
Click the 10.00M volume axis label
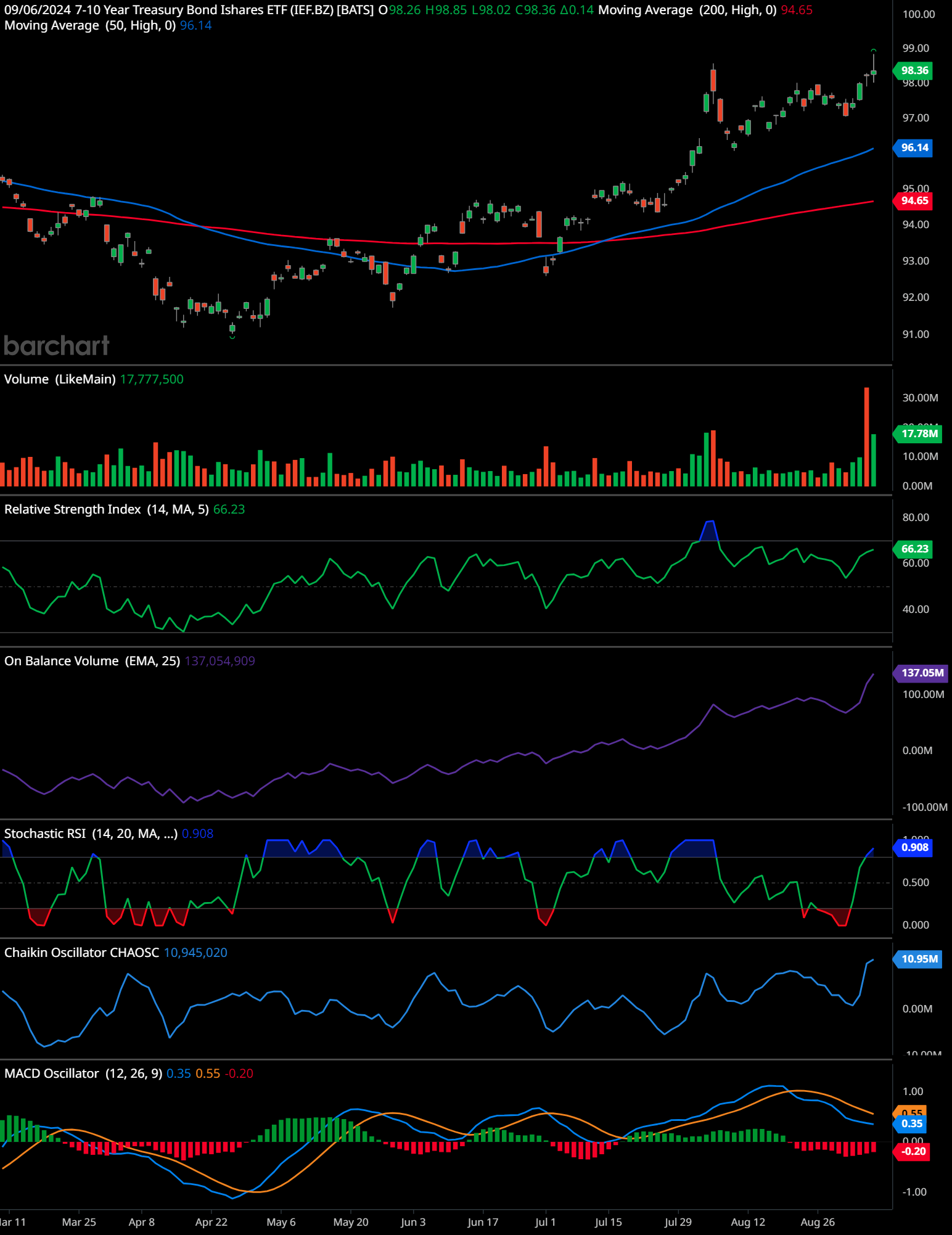[920, 456]
